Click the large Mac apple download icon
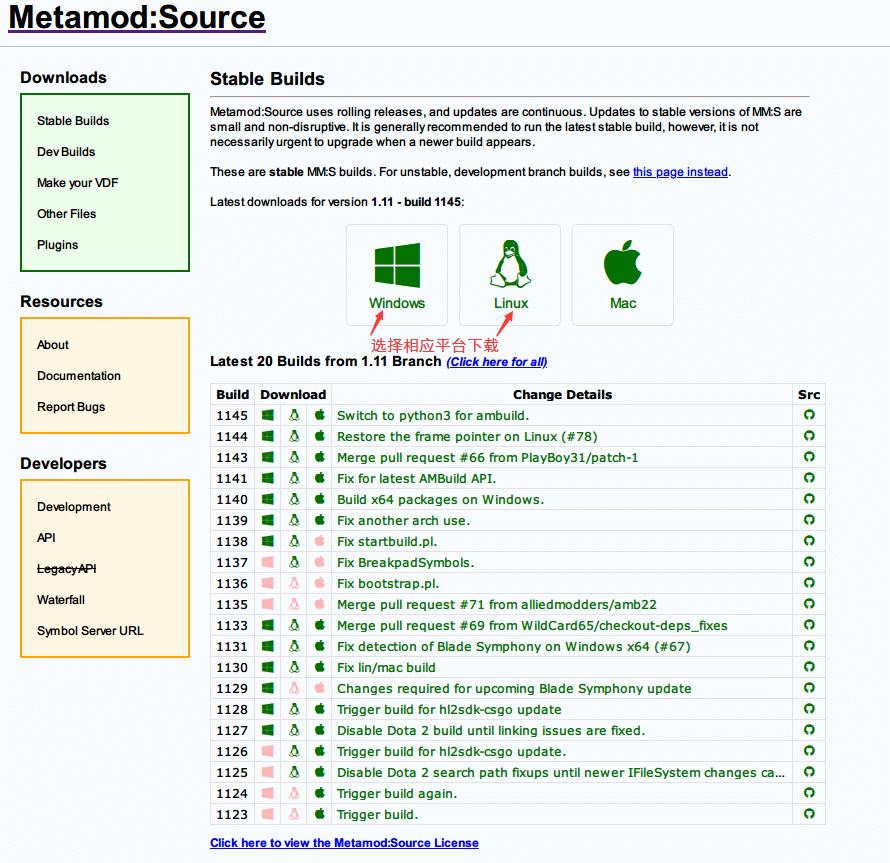 click(622, 265)
